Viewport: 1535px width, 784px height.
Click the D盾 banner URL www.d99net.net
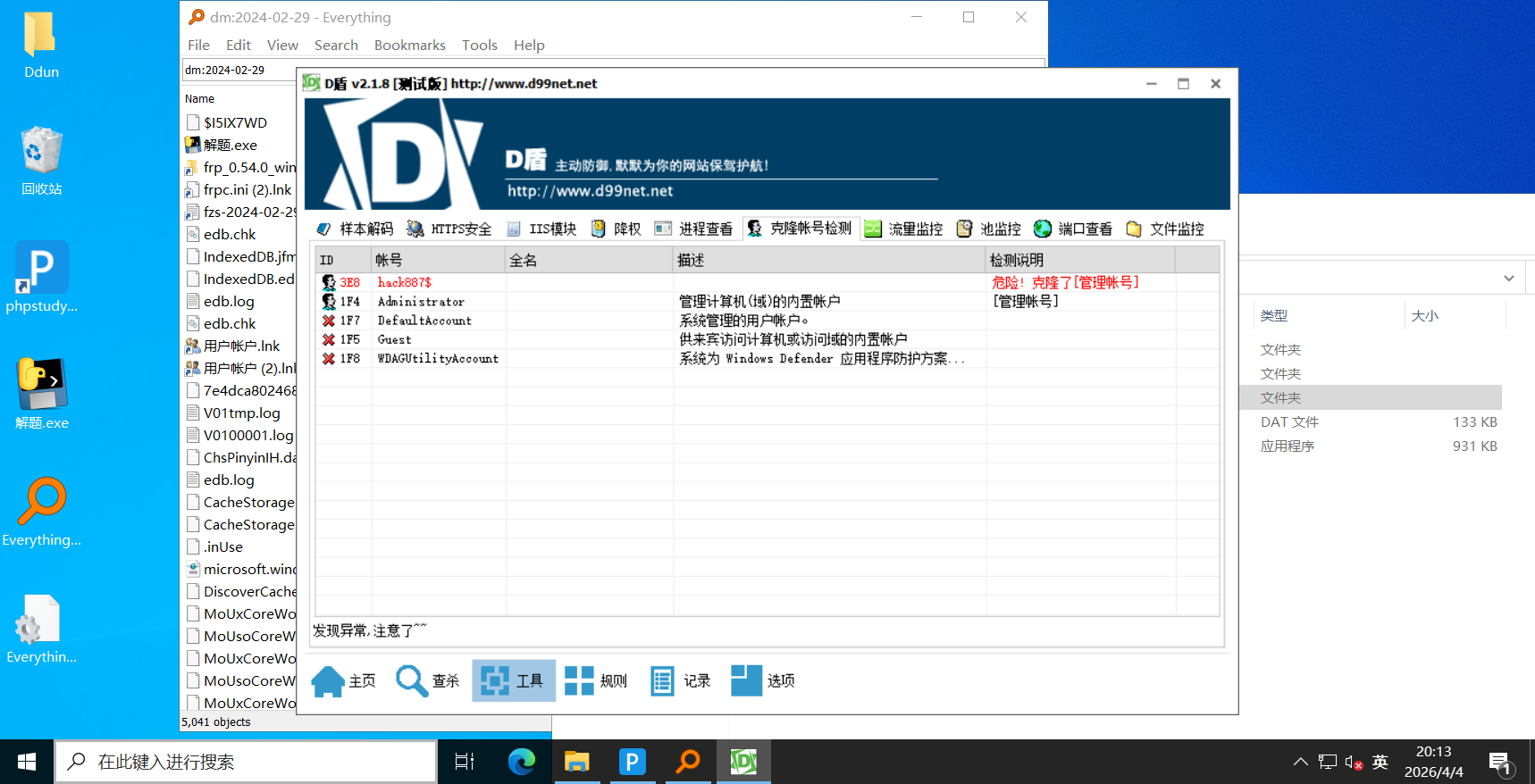pyautogui.click(x=590, y=191)
